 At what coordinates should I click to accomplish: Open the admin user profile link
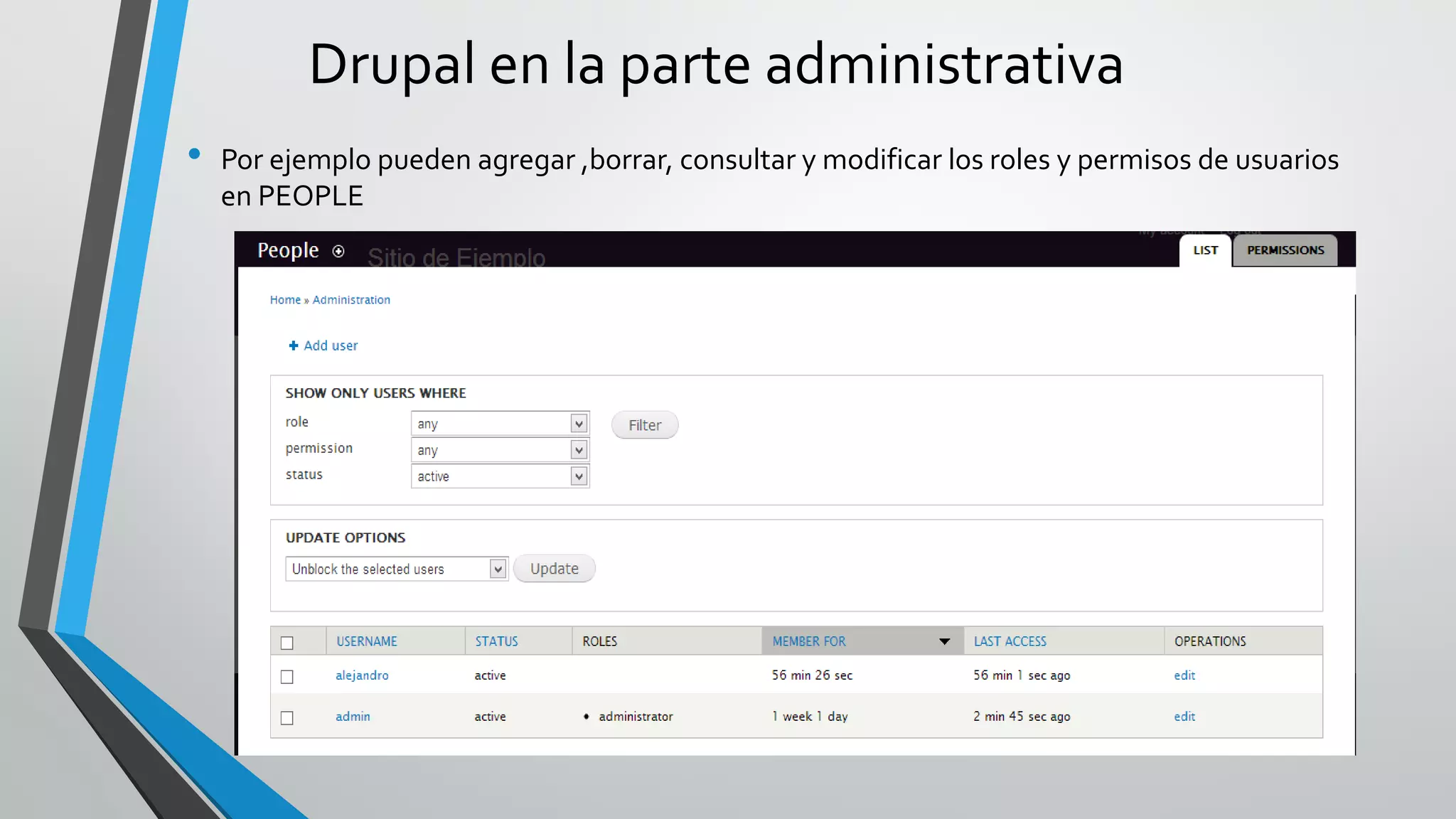point(353,717)
